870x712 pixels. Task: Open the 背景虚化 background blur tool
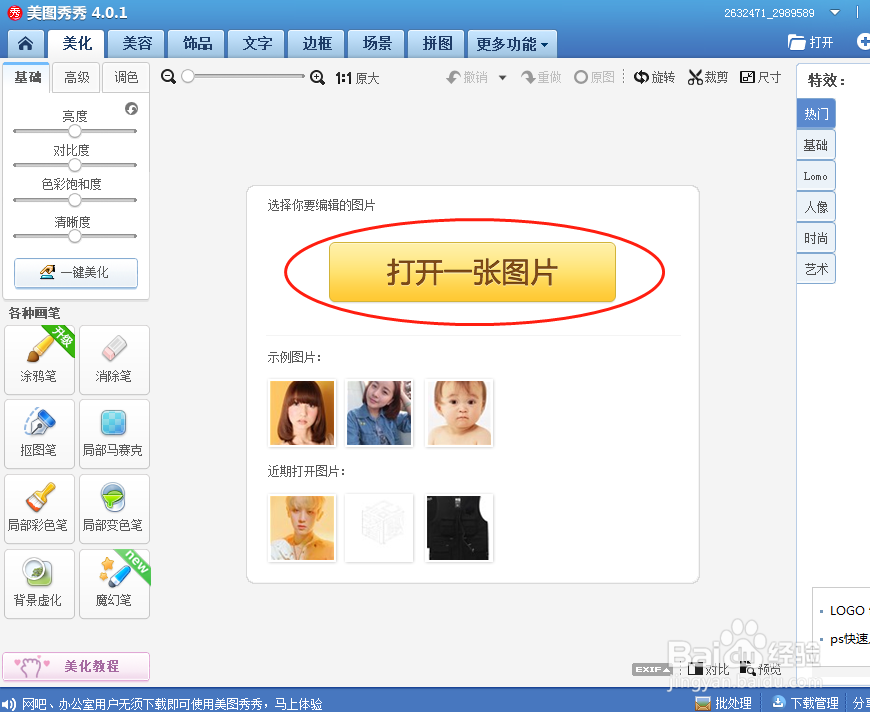pyautogui.click(x=39, y=583)
